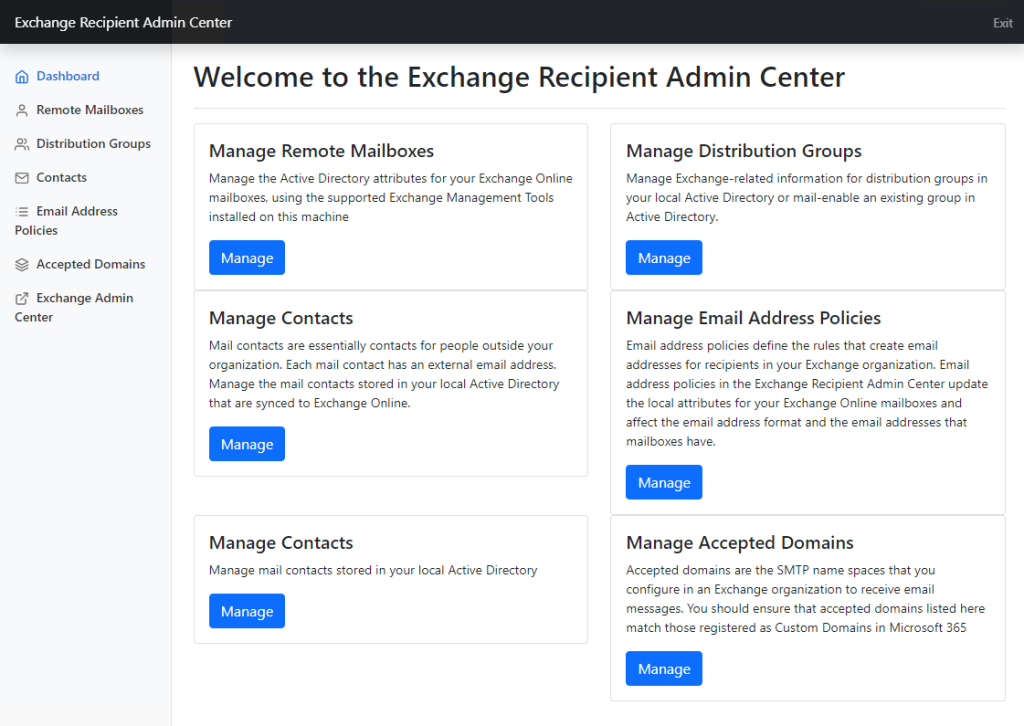Click Manage under Manage Remote Mailboxes
Viewport: 1024px width, 726px height.
click(x=247, y=258)
